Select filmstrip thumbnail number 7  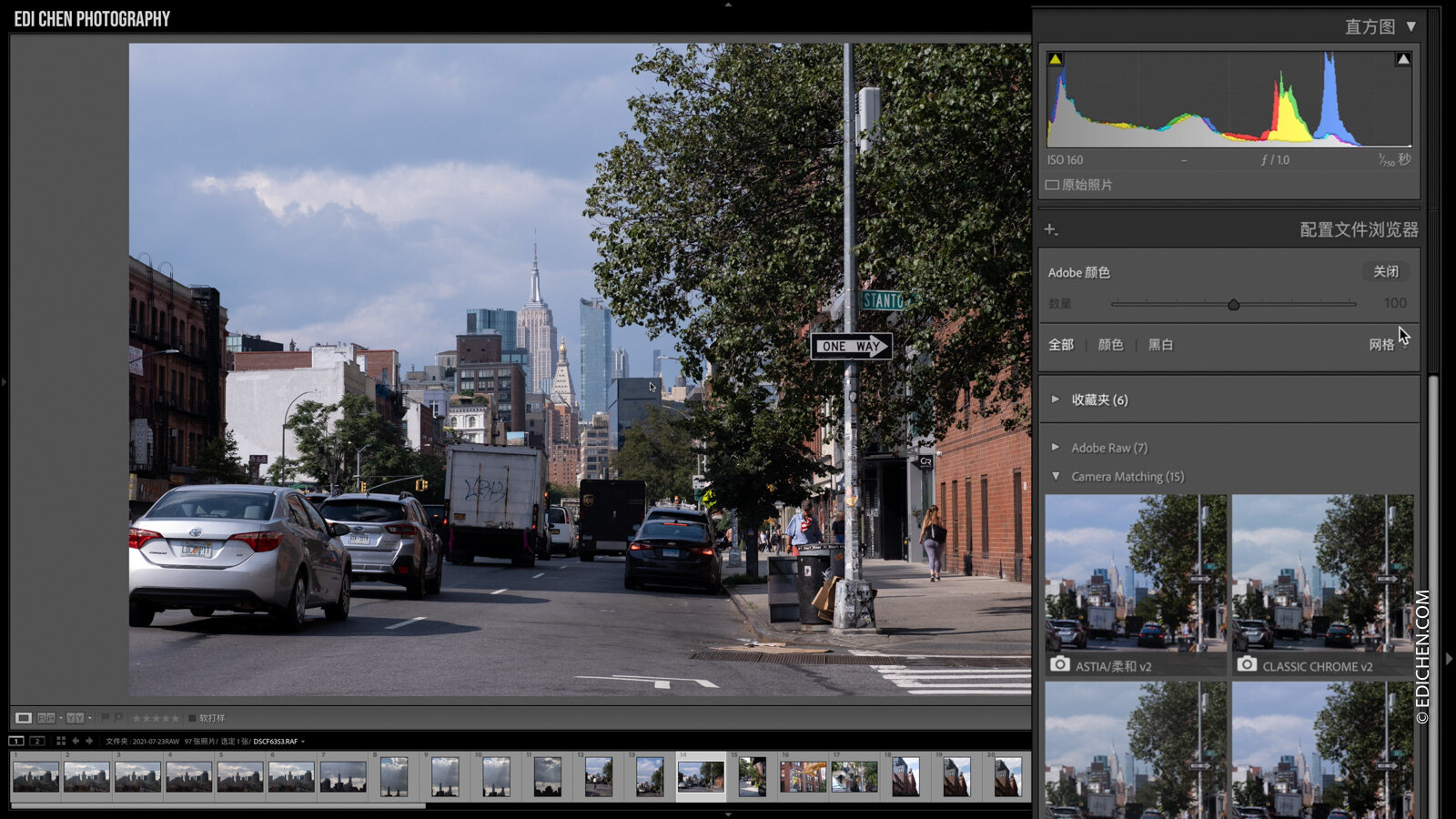tap(343, 777)
